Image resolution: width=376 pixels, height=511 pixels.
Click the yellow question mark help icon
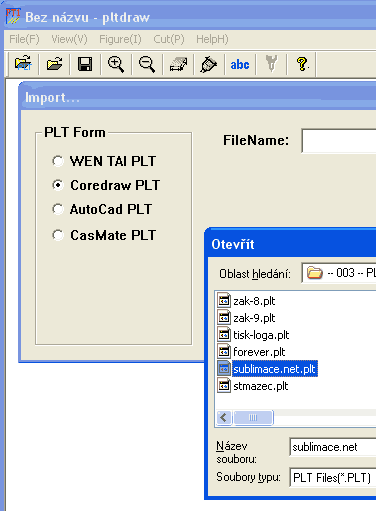tap(302, 63)
